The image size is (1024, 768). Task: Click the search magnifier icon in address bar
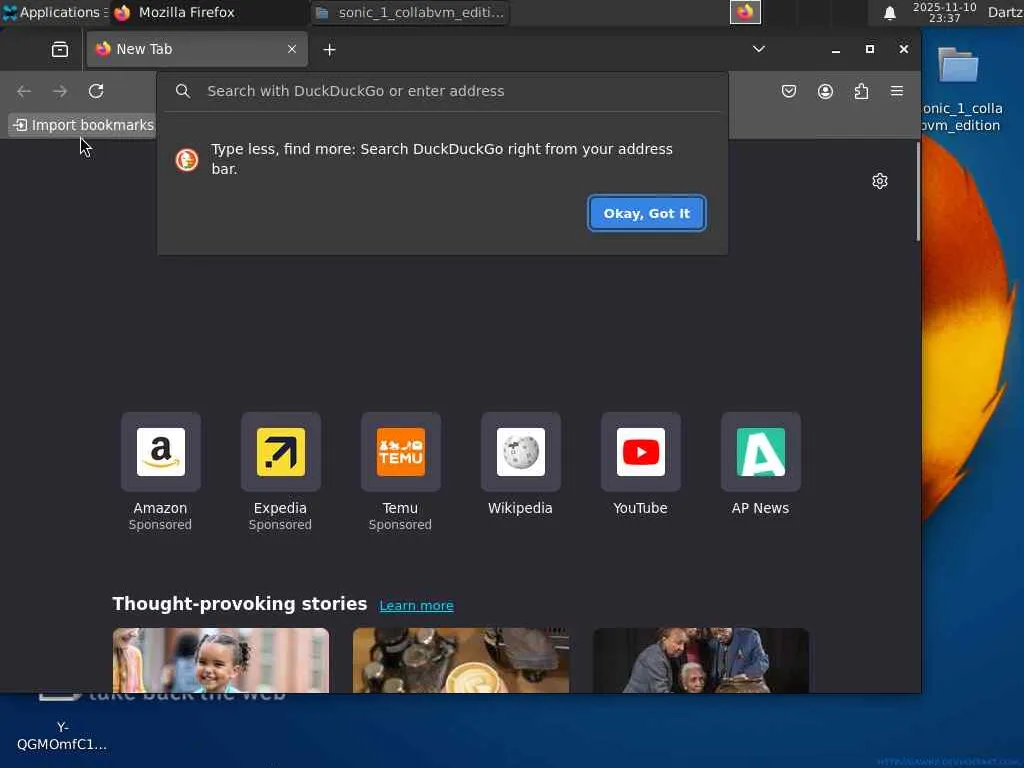click(183, 91)
